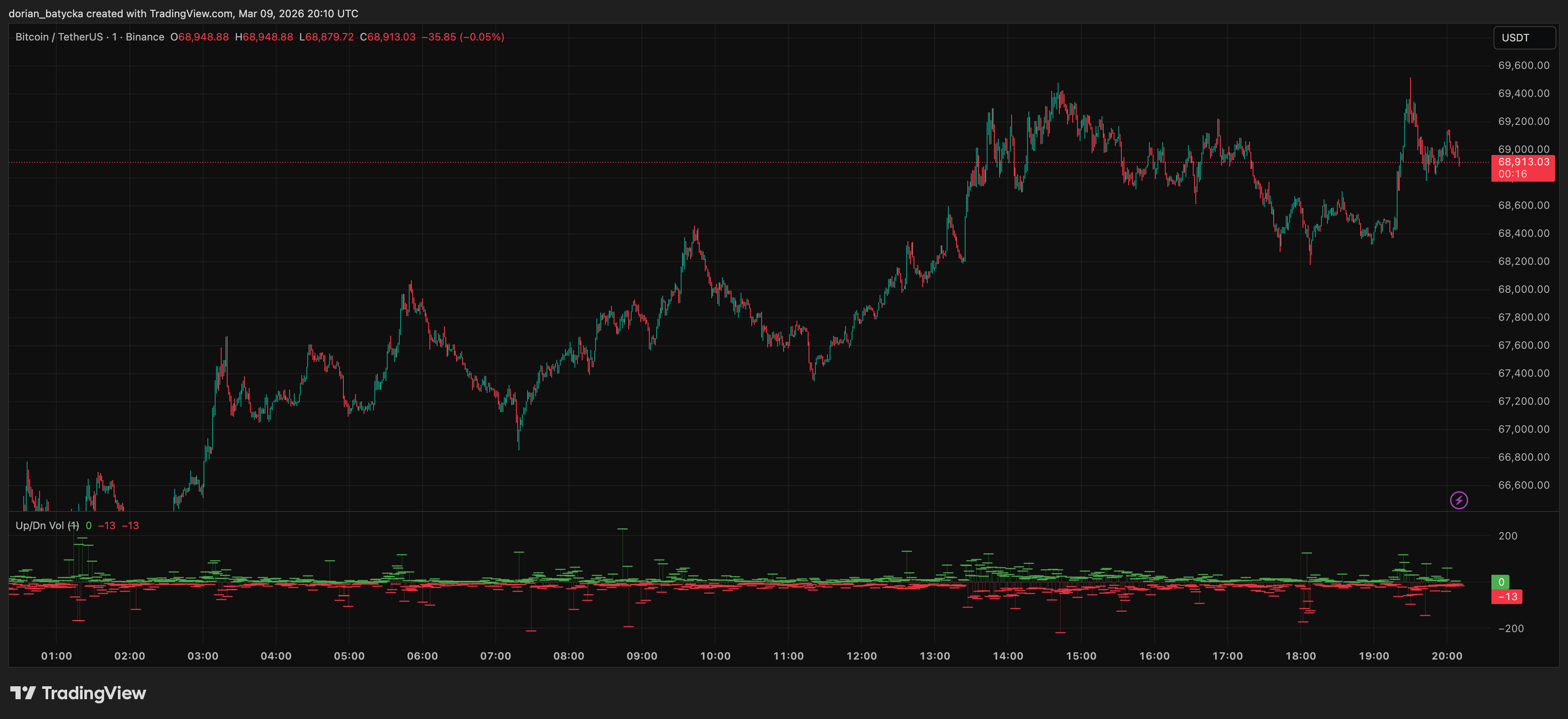Click the 200 volume axis label
Screen dimensions: 1568x719
pyautogui.click(x=1508, y=536)
